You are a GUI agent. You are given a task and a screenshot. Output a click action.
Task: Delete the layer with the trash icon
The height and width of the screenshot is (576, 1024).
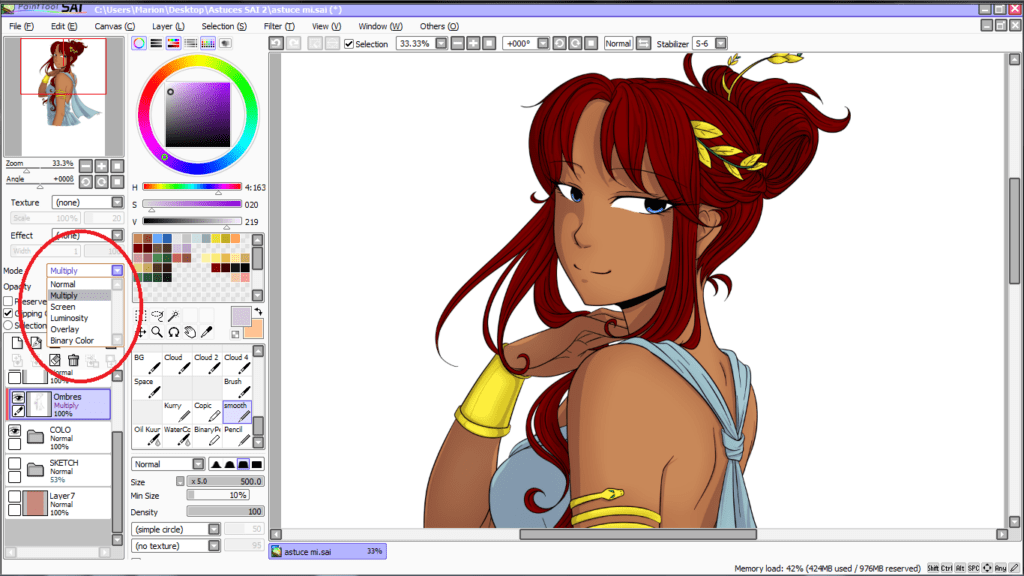coord(73,360)
